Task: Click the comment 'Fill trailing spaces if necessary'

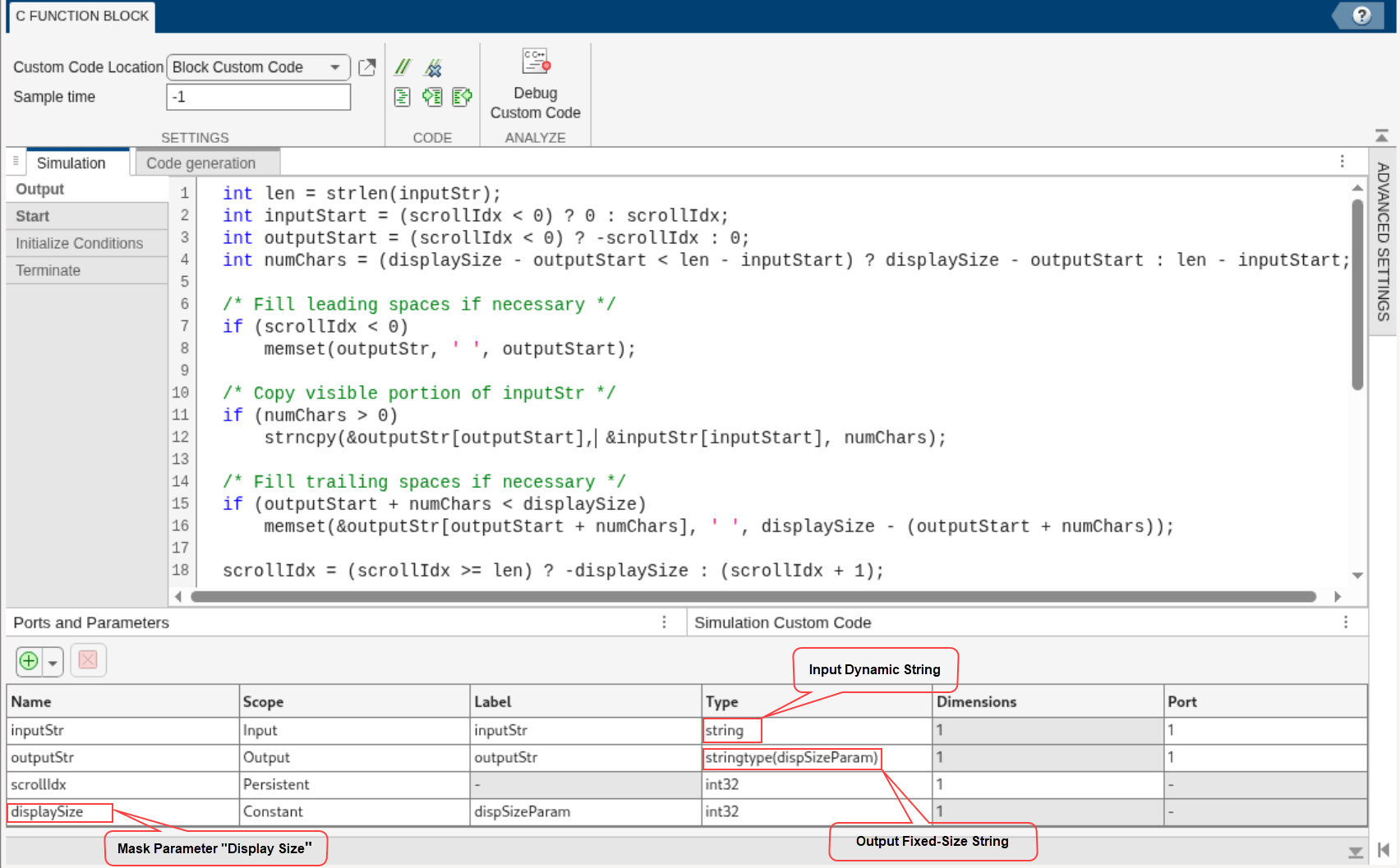Action: tap(424, 482)
